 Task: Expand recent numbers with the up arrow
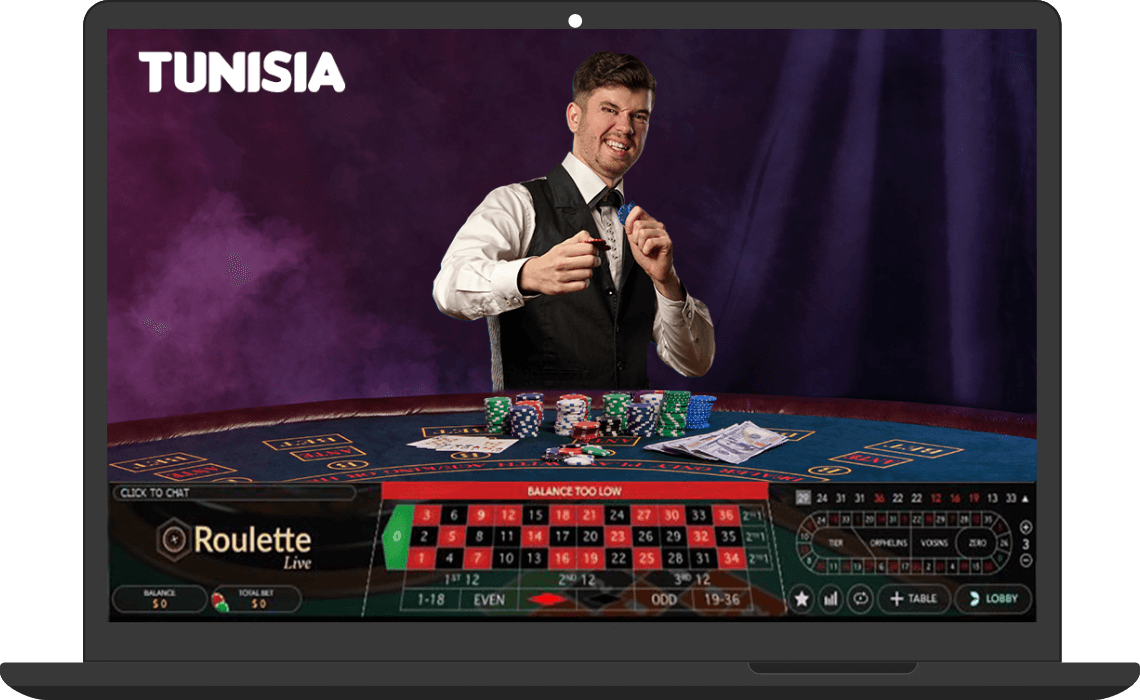(1025, 499)
